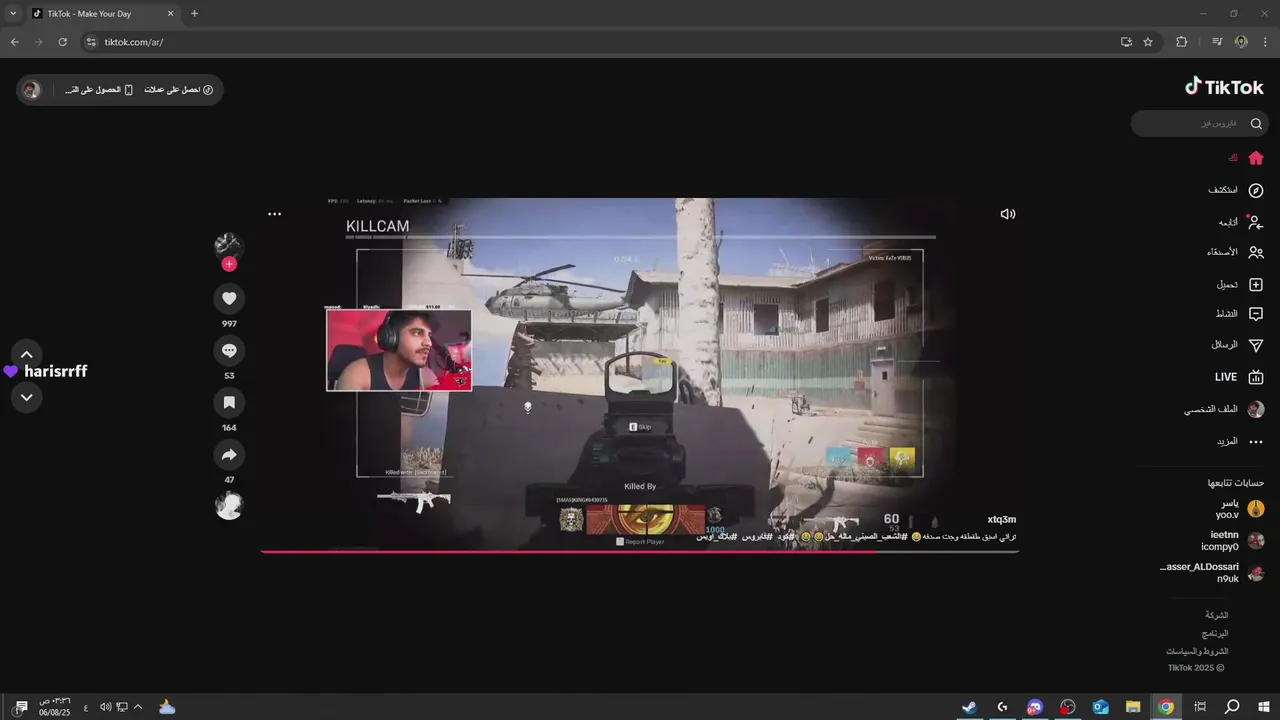Click the Get App phone item
The image size is (1280, 720).
pyautogui.click(x=99, y=90)
